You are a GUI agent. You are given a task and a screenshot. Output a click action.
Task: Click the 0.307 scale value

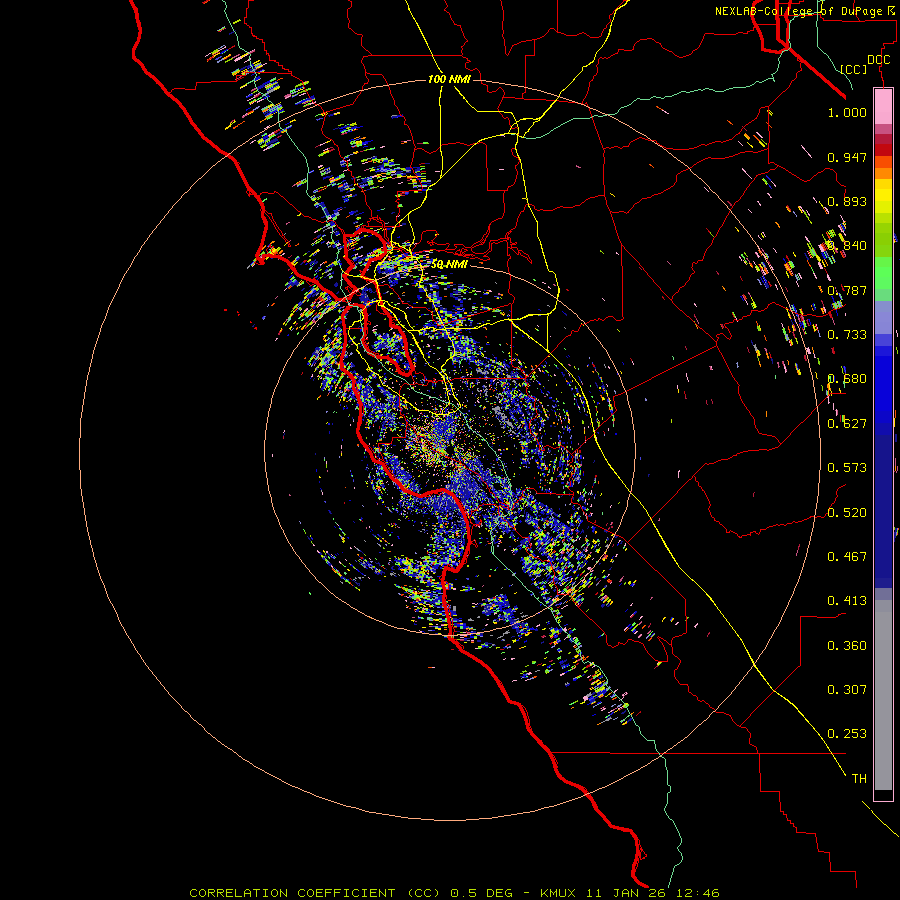pyautogui.click(x=847, y=690)
